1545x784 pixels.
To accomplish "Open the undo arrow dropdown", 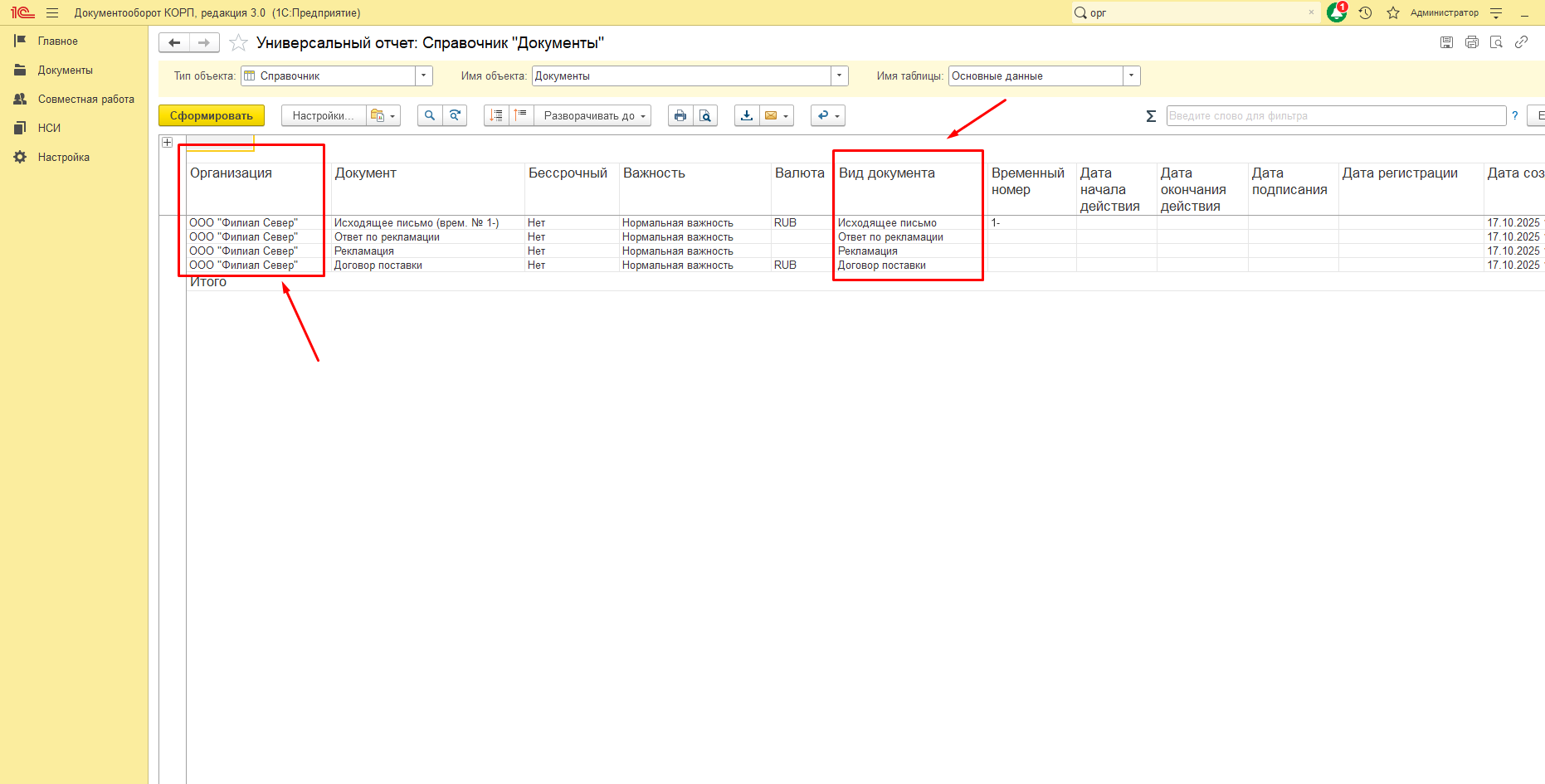I will pos(828,115).
